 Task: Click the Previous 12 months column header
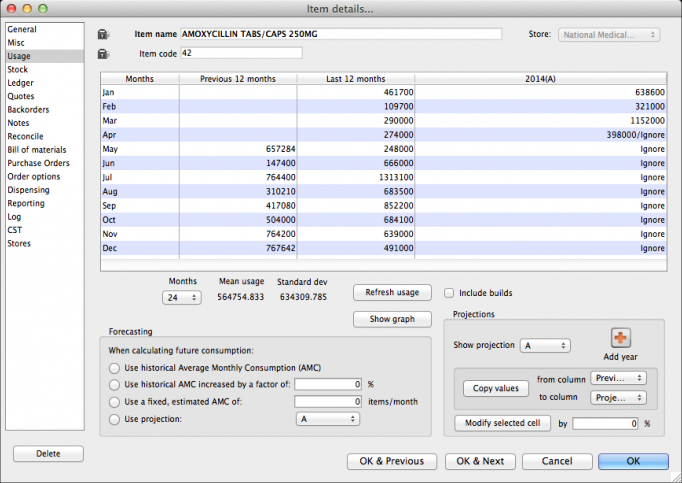[238, 79]
